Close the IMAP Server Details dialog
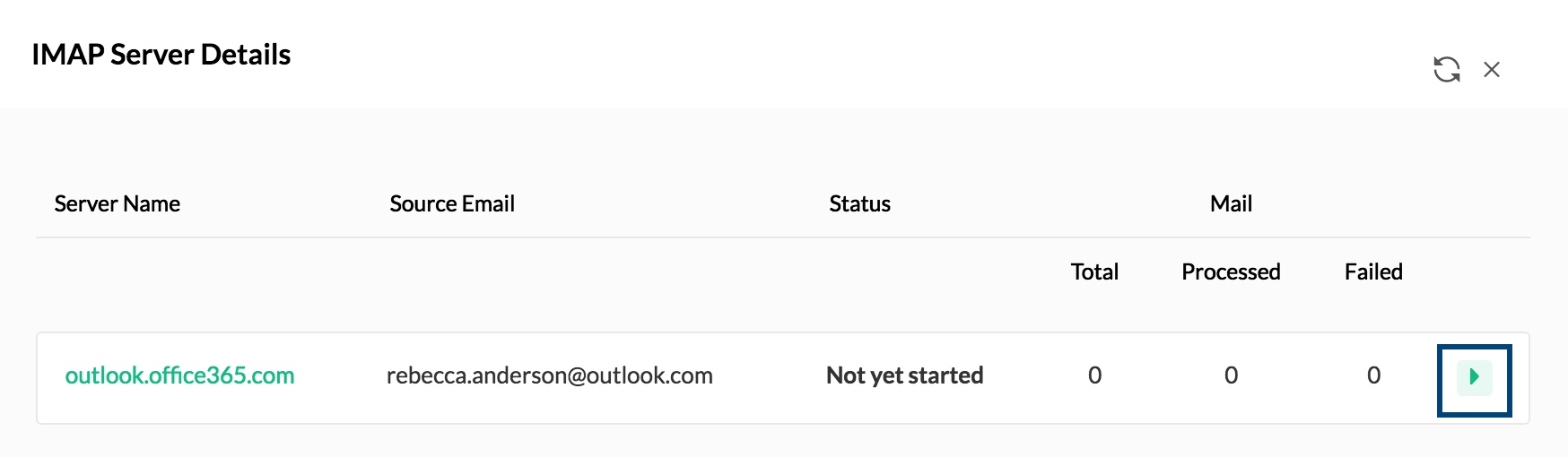Image resolution: width=1568 pixels, height=457 pixels. [x=1492, y=70]
